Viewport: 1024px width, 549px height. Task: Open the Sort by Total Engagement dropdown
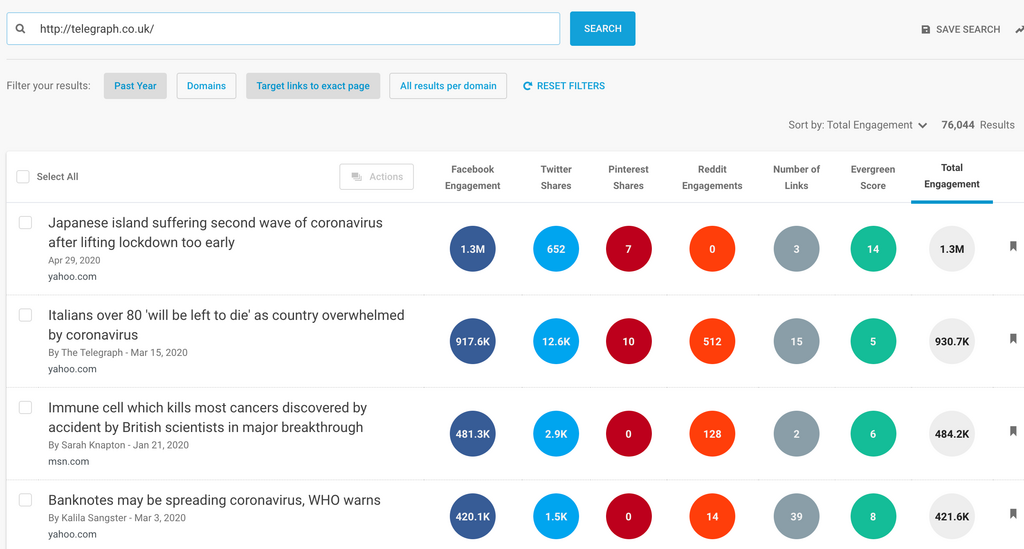[857, 125]
